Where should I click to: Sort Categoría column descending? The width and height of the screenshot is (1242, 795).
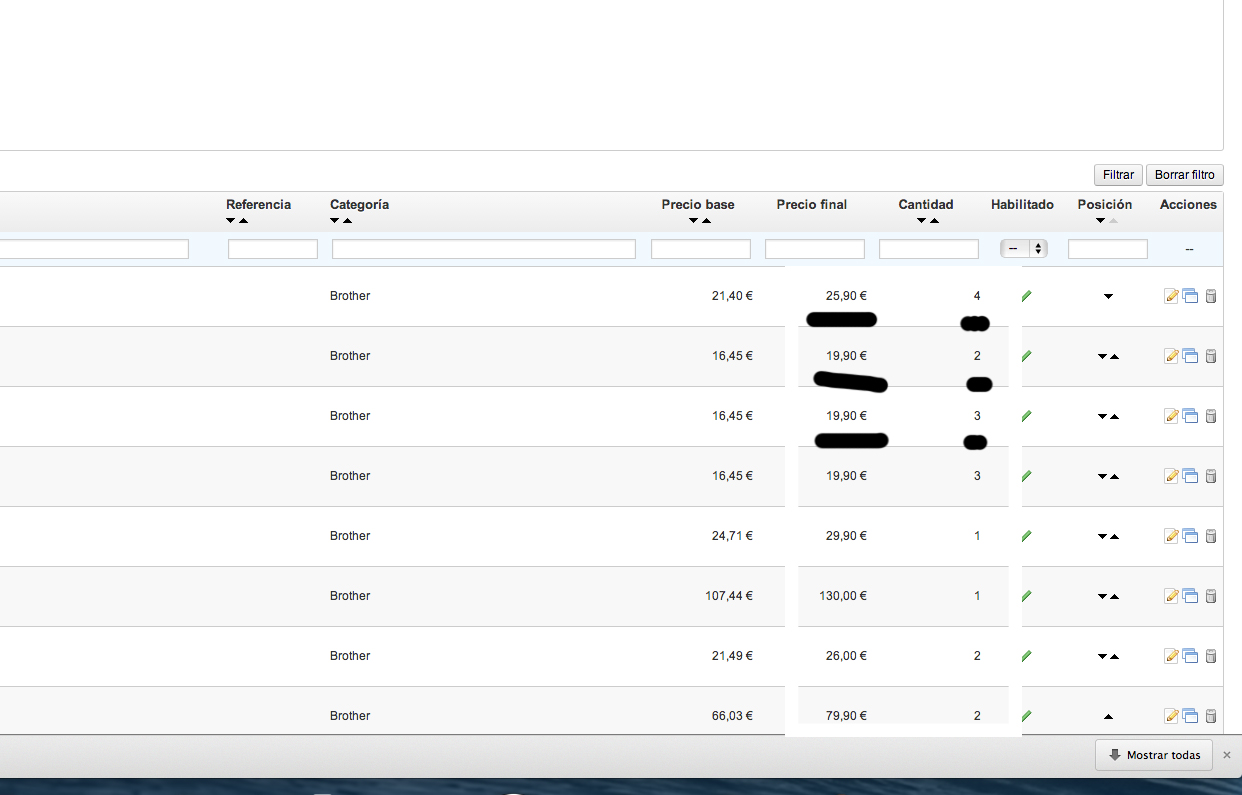point(335,221)
